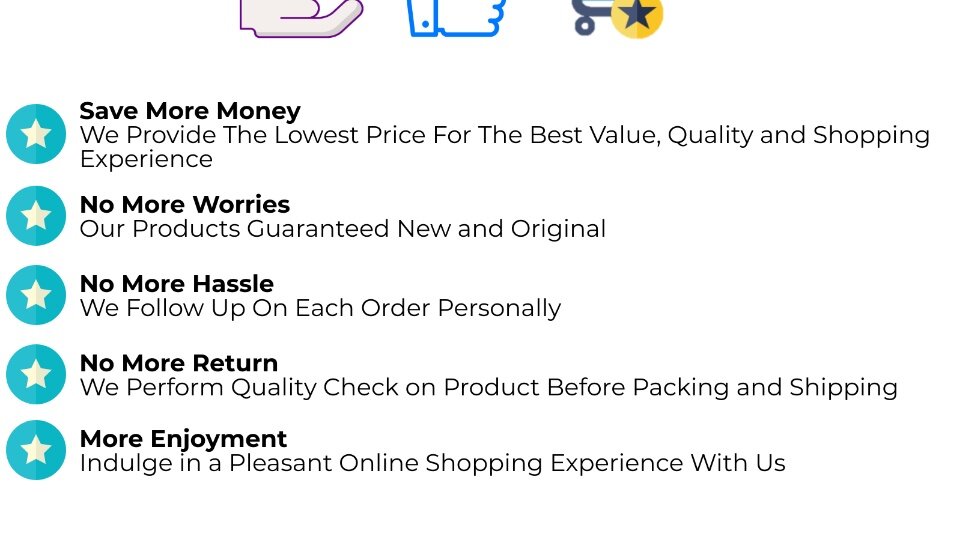Click the star icon beside No More Return
Screen dimensions: 960x536
[36, 374]
